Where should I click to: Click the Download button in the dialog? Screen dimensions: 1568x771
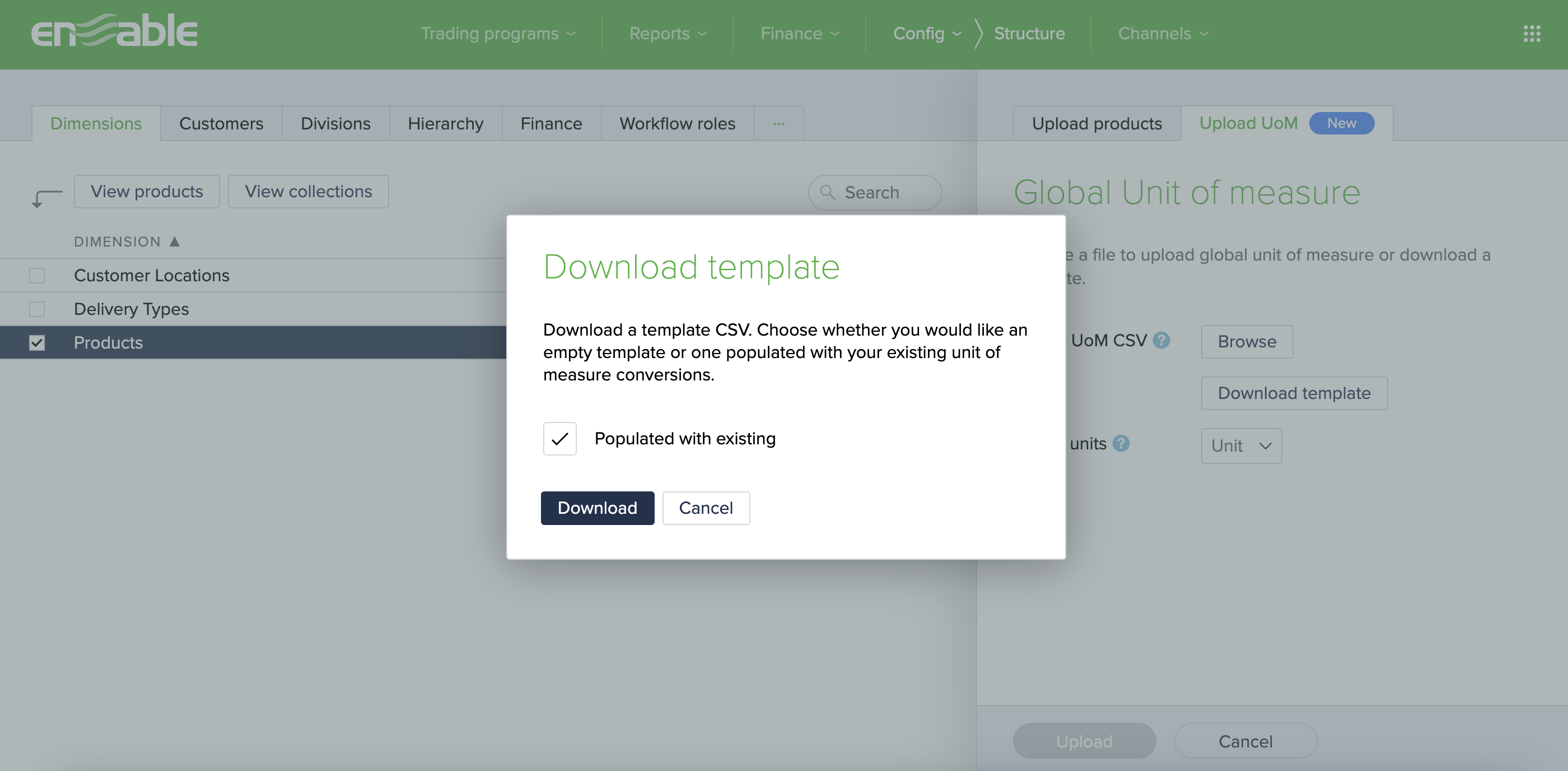point(597,507)
